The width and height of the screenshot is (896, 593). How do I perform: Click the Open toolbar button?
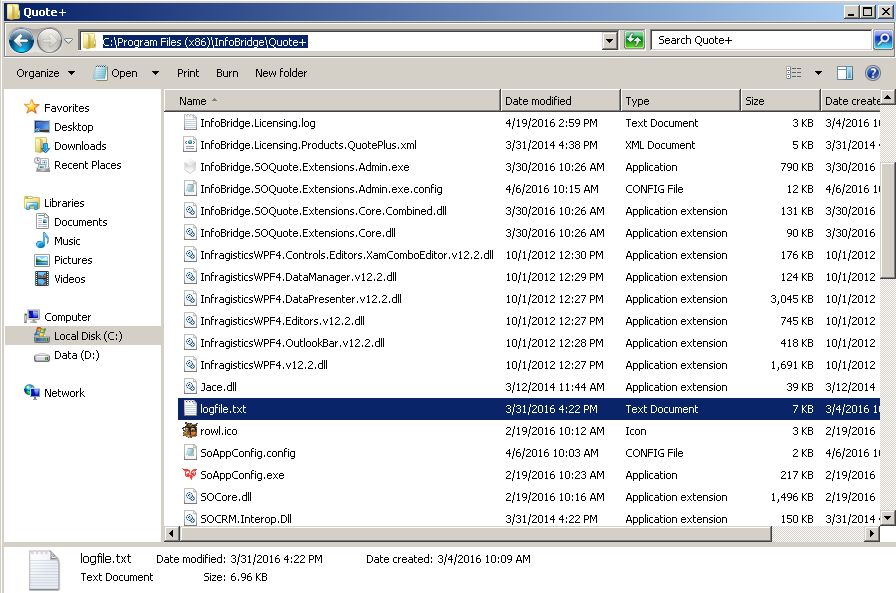(116, 73)
